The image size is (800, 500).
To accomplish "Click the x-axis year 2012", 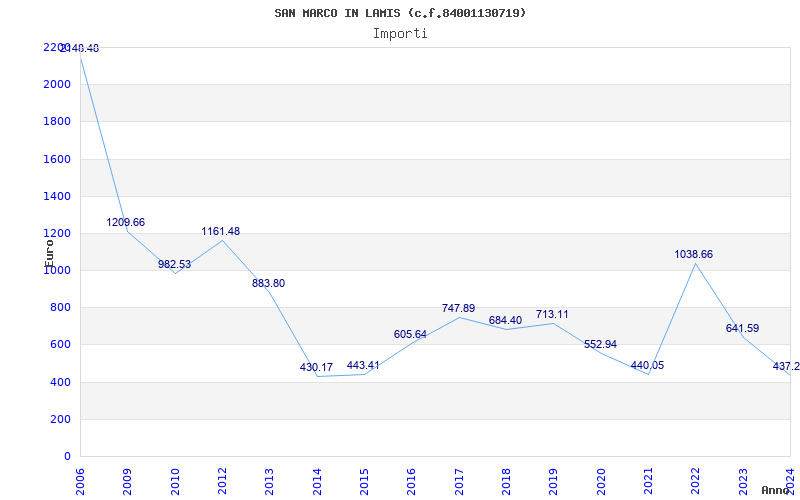I will [x=222, y=482].
